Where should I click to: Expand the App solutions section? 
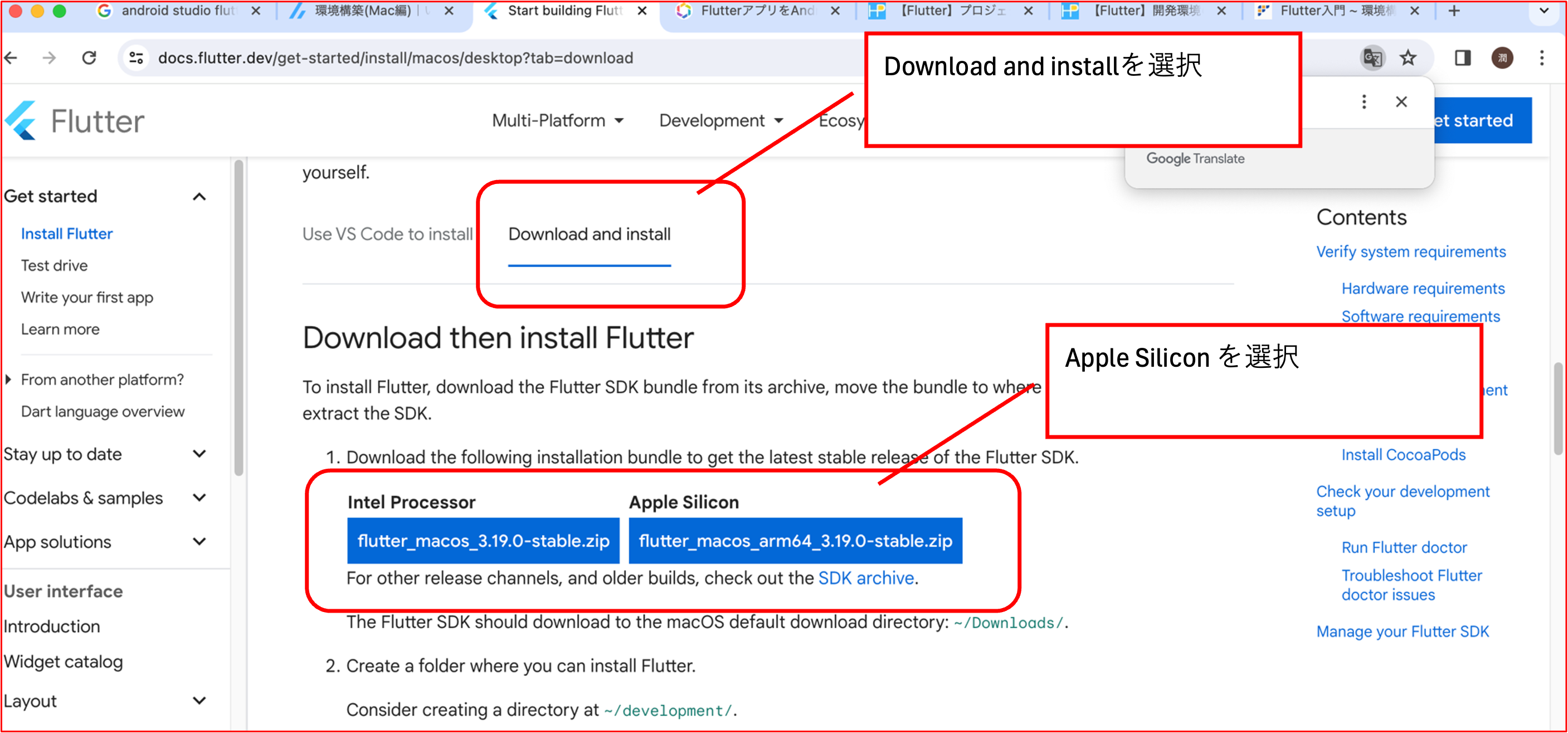click(199, 542)
